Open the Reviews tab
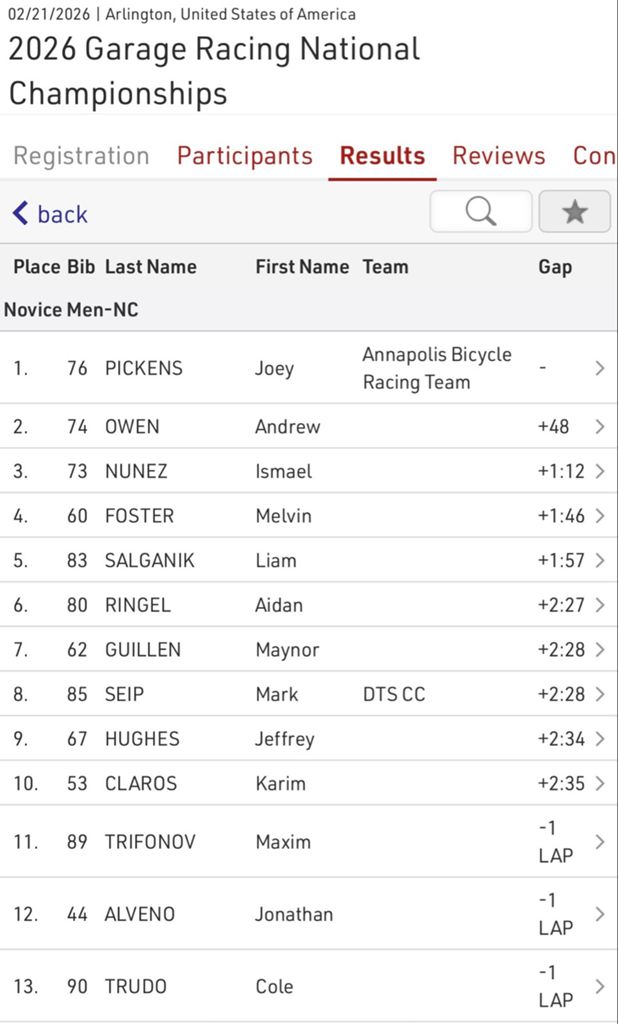Viewport: 618px width, 1024px height. coord(499,156)
